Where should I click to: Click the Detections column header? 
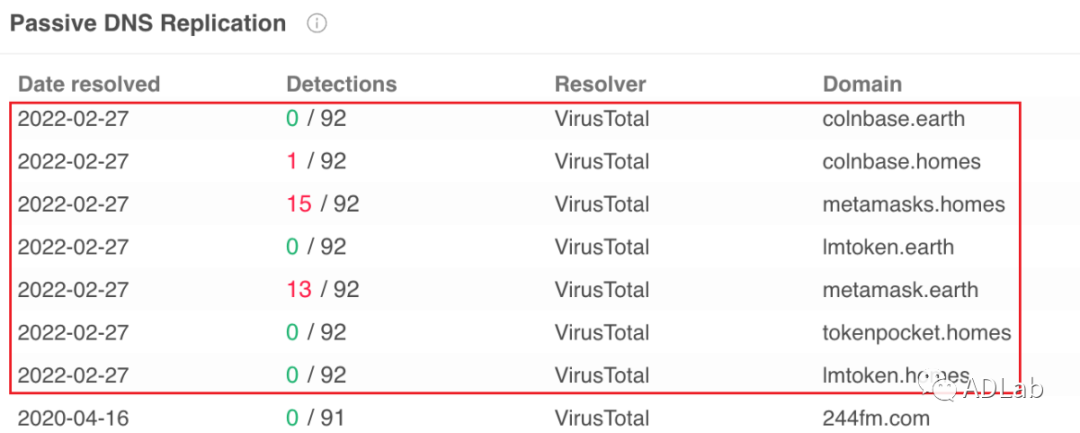(x=341, y=84)
